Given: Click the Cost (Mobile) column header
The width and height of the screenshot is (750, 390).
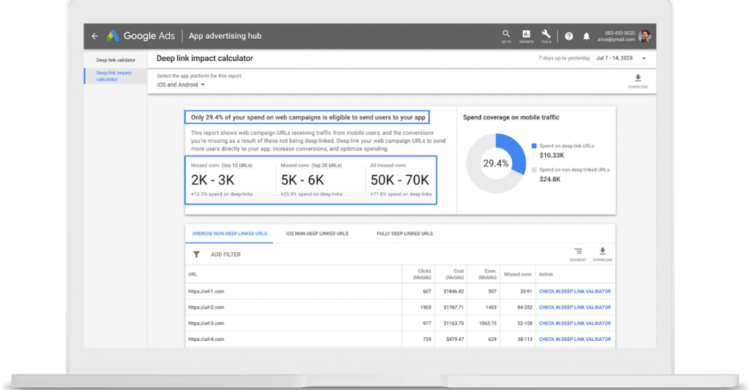Looking at the screenshot, I should (x=454, y=274).
